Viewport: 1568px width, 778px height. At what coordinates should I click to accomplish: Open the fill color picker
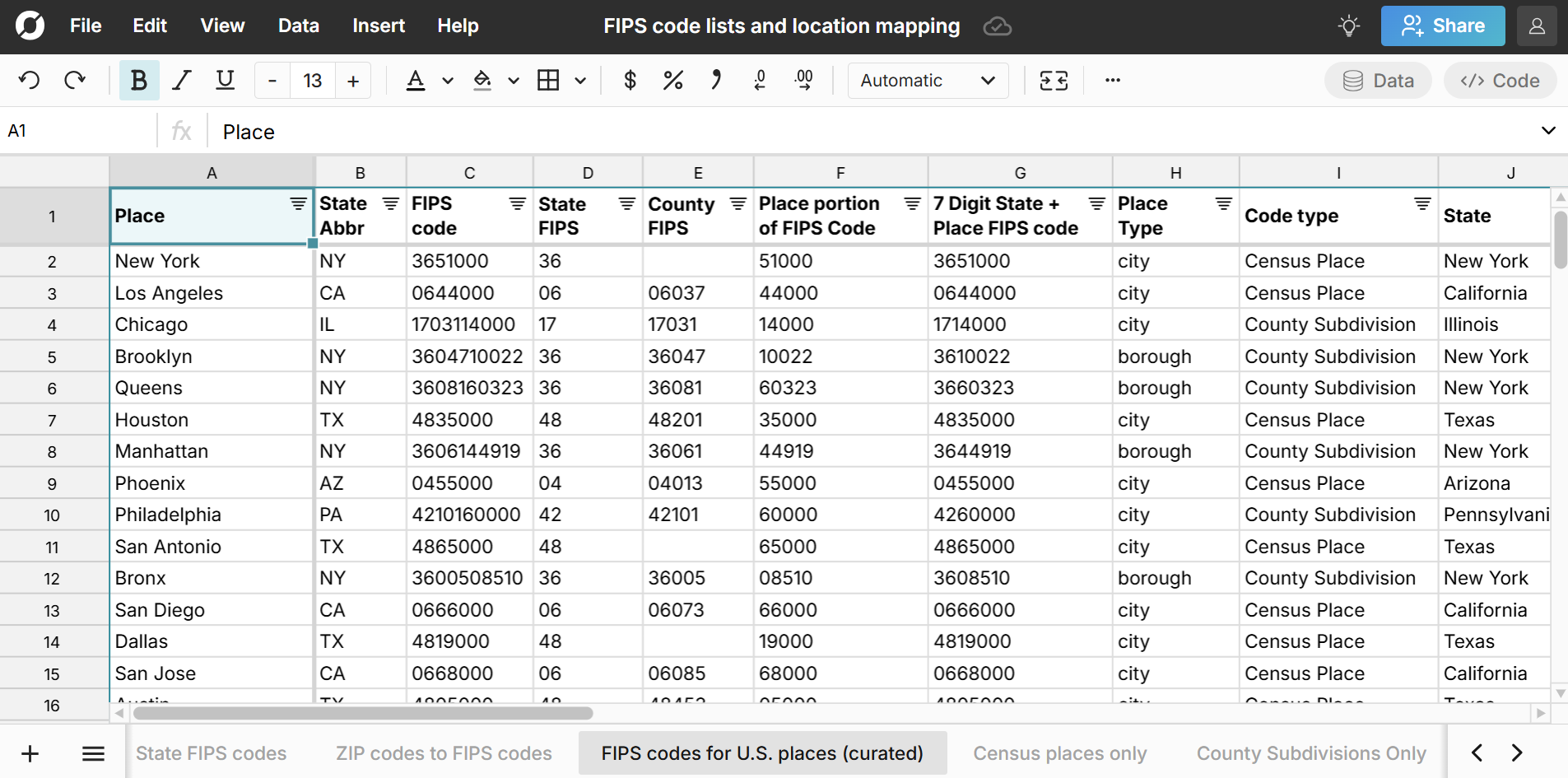pyautogui.click(x=482, y=81)
